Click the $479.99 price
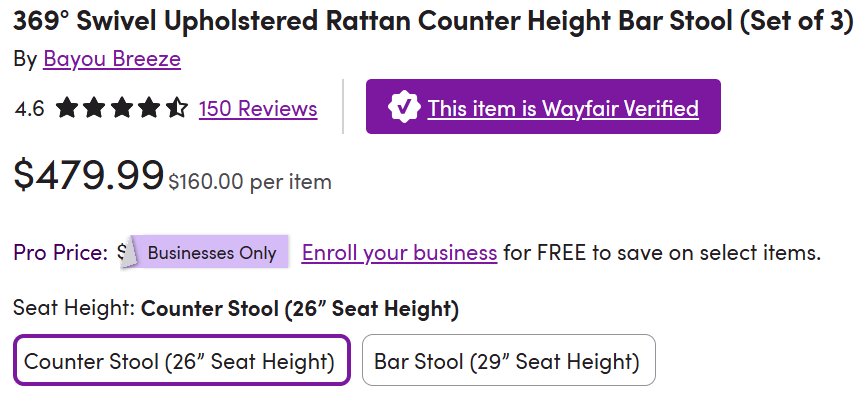868x406 pixels. point(89,175)
